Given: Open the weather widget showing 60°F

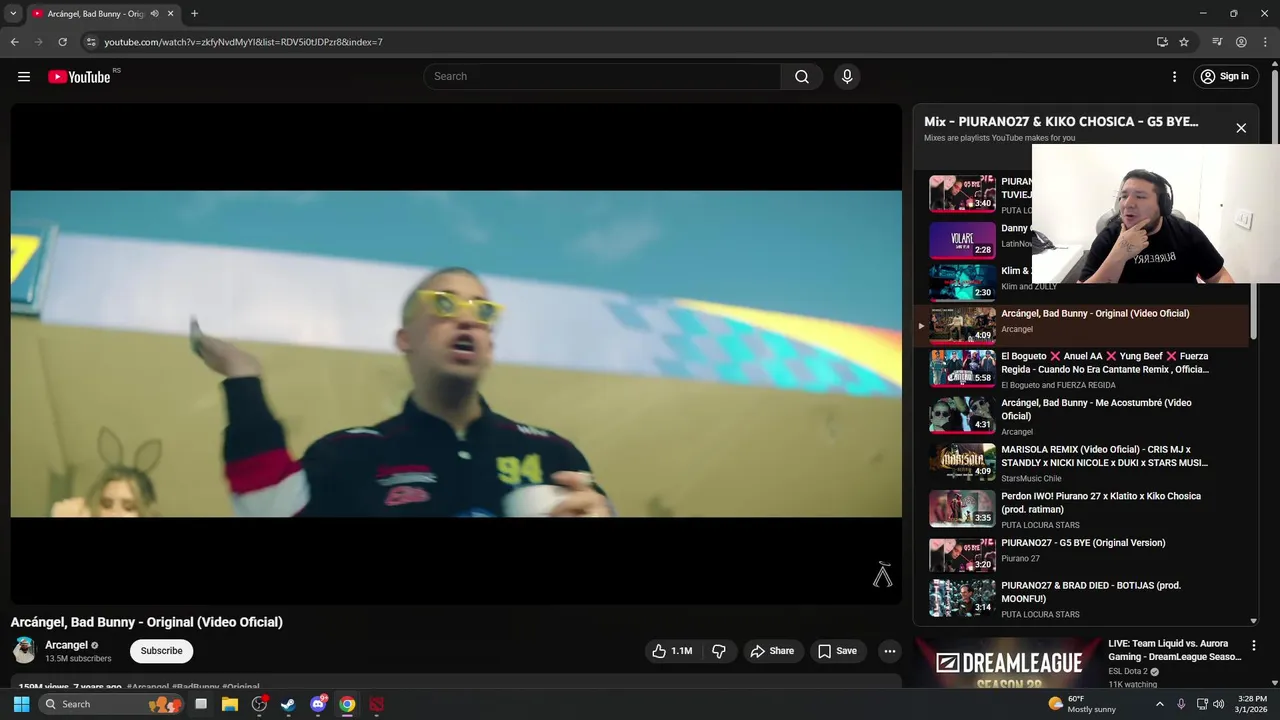Looking at the screenshot, I should tap(1082, 704).
